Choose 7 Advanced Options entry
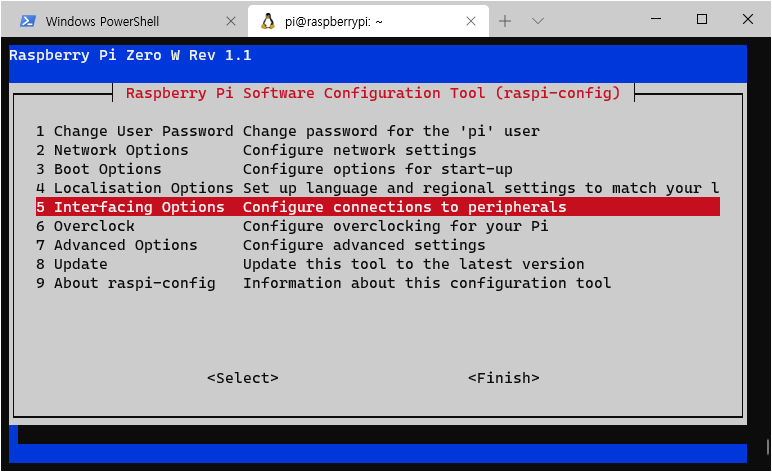The width and height of the screenshot is (772, 472). (x=378, y=245)
